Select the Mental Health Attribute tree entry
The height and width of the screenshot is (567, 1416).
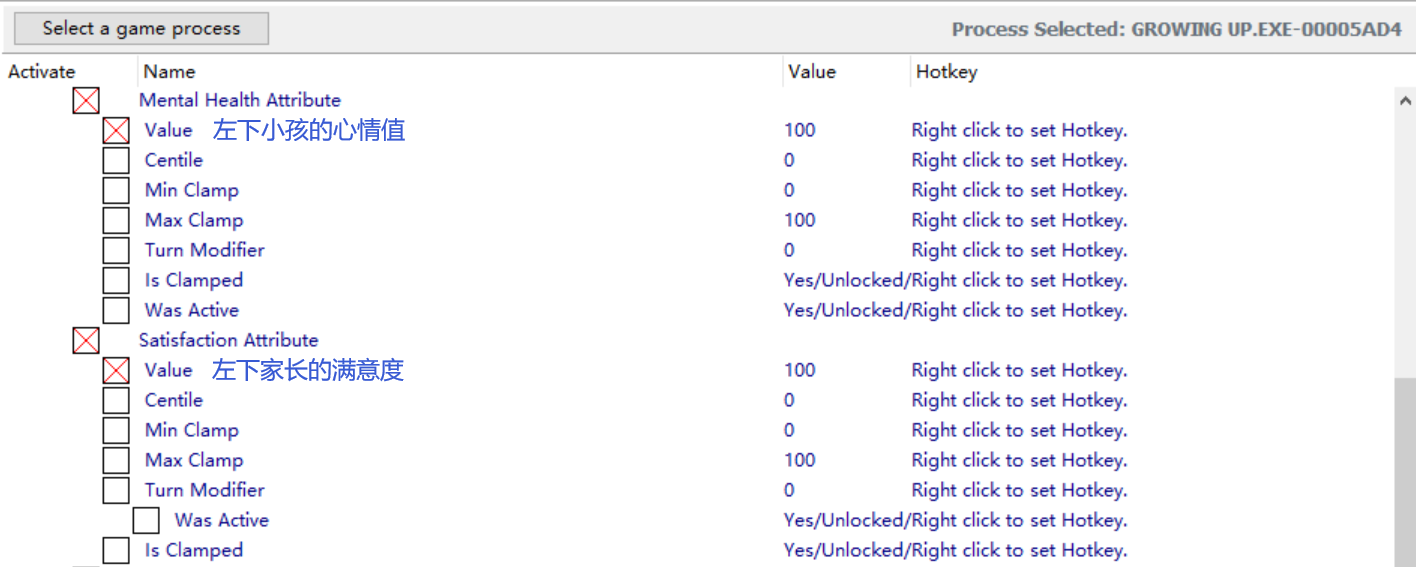(x=240, y=100)
